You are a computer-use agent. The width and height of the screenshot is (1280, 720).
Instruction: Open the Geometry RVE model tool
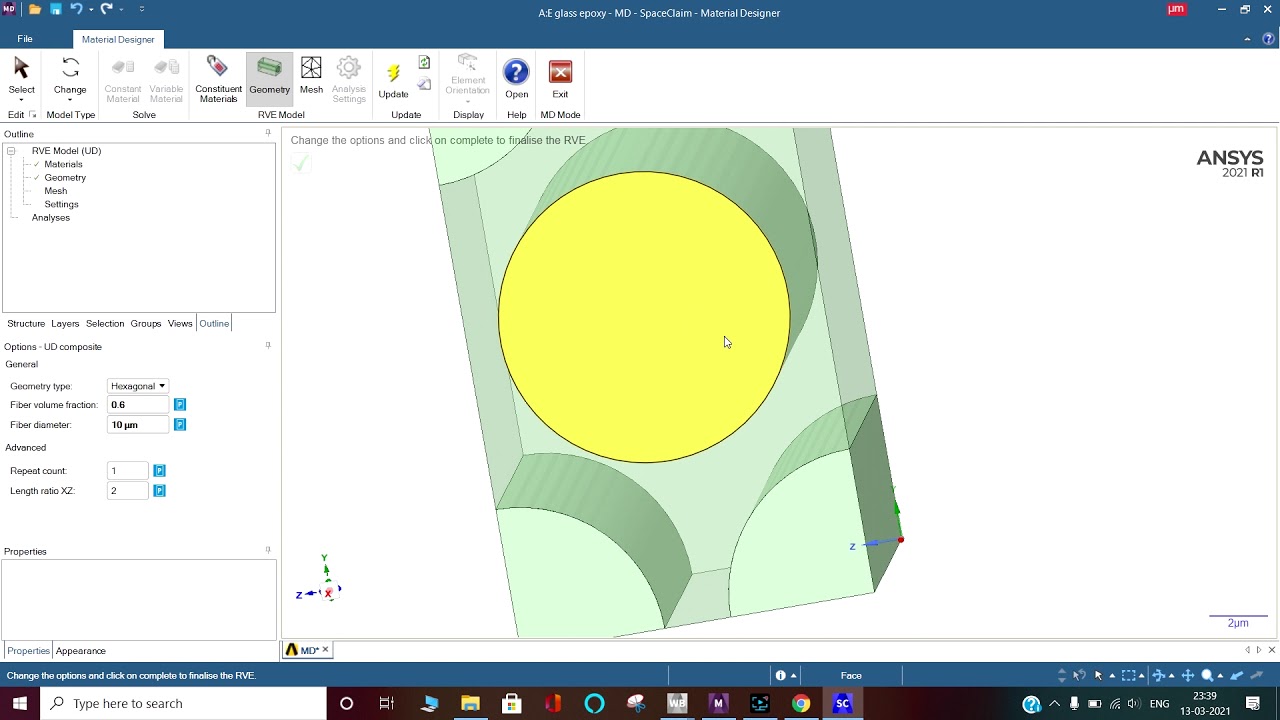click(269, 77)
